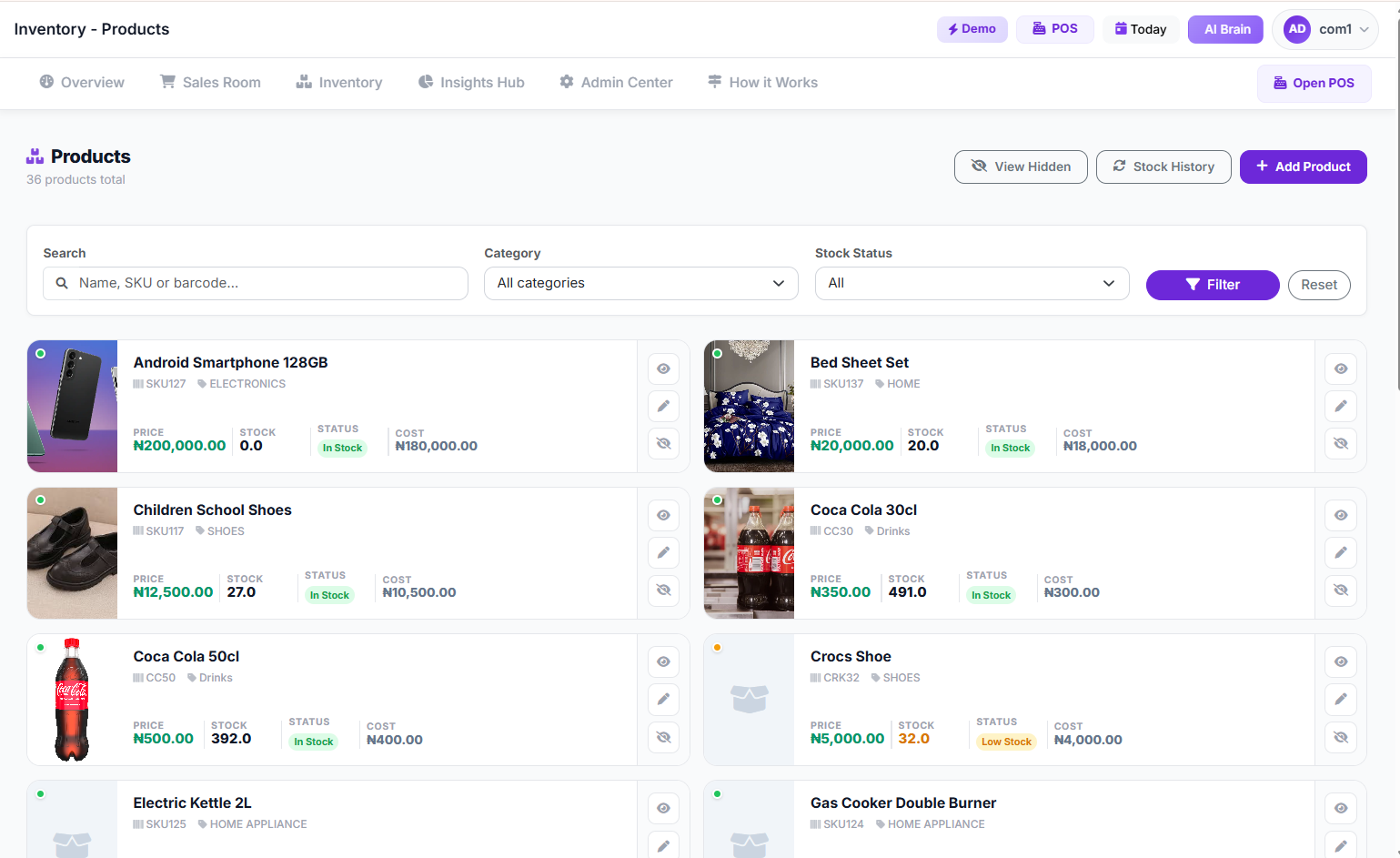This screenshot has width=1400, height=858.
Task: Switch to the Inventory tab
Action: (x=338, y=82)
